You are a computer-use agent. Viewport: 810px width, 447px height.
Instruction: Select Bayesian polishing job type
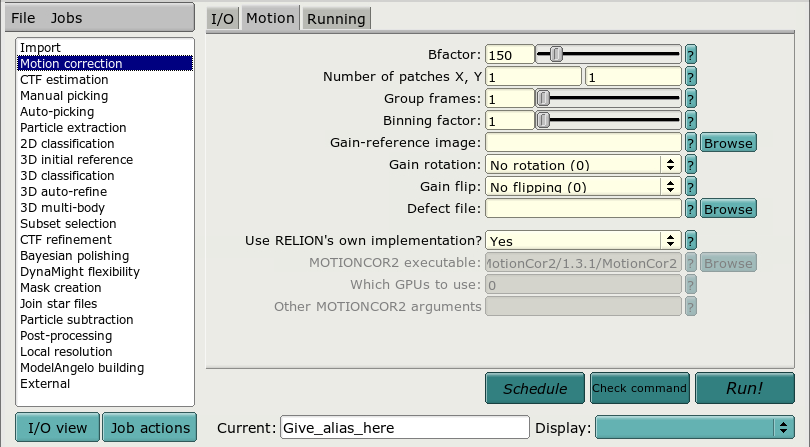point(105,256)
